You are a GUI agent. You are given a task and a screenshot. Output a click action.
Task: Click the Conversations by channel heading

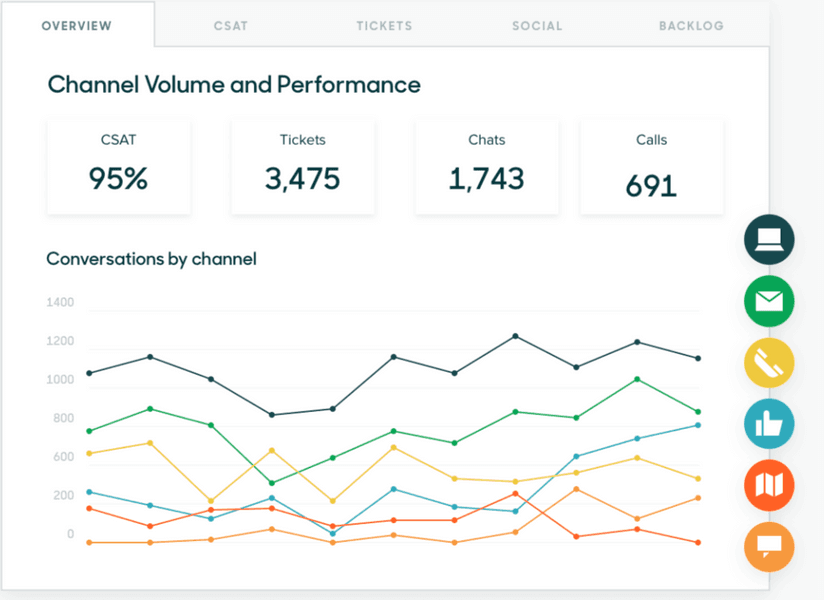click(x=151, y=259)
